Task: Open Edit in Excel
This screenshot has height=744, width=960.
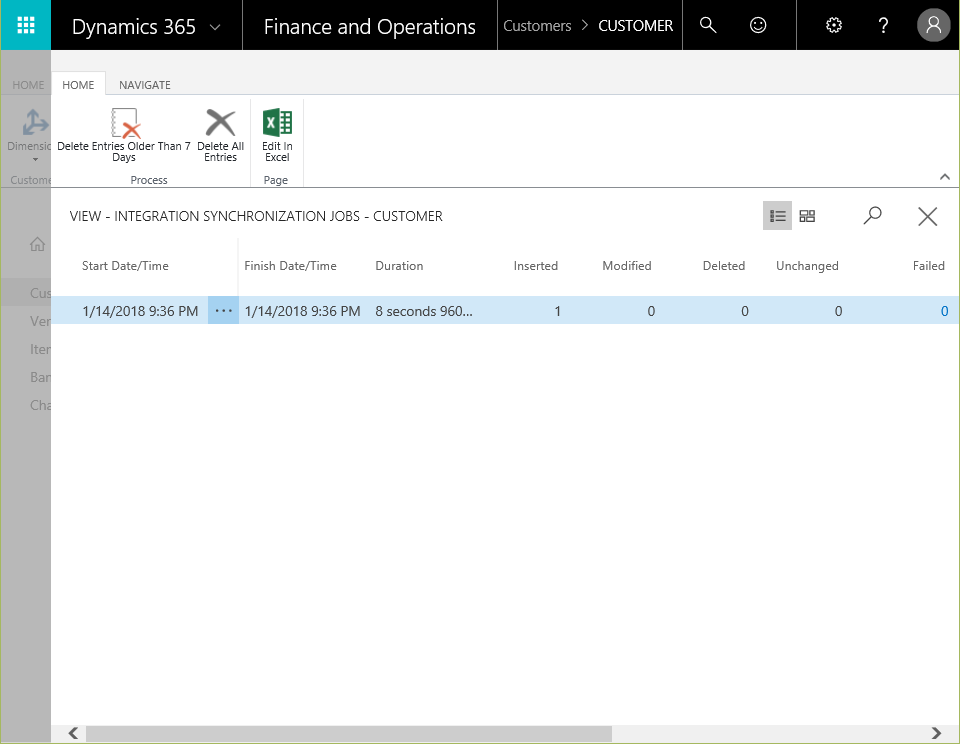Action: pos(277,135)
